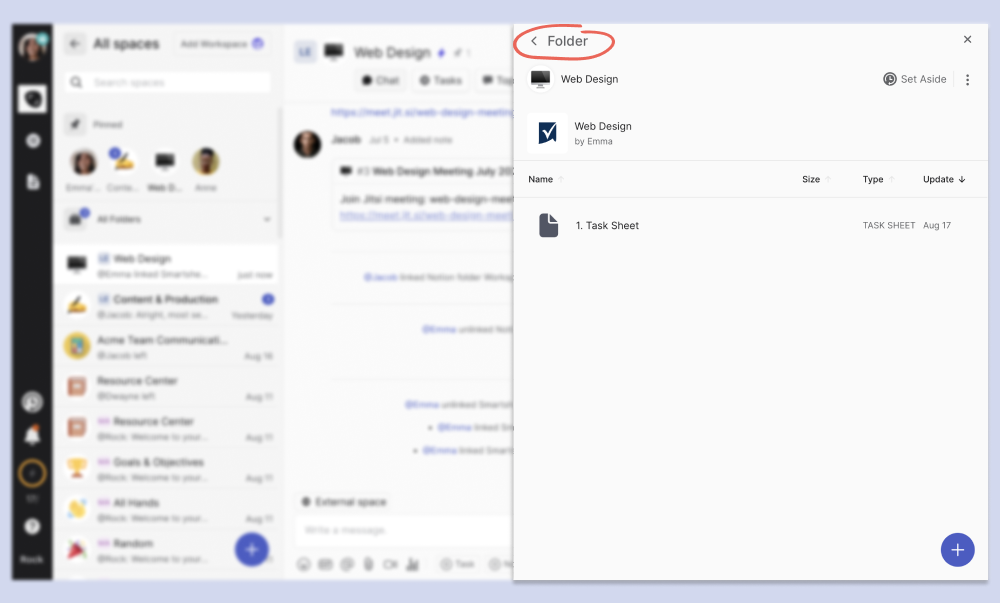Screen dimensions: 1000x603
Task: Click the Smartsheet Web Design folder logo
Action: (547, 133)
